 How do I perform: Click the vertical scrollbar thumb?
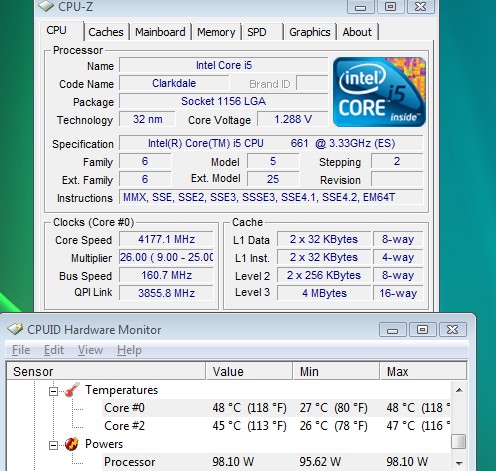click(x=459, y=441)
